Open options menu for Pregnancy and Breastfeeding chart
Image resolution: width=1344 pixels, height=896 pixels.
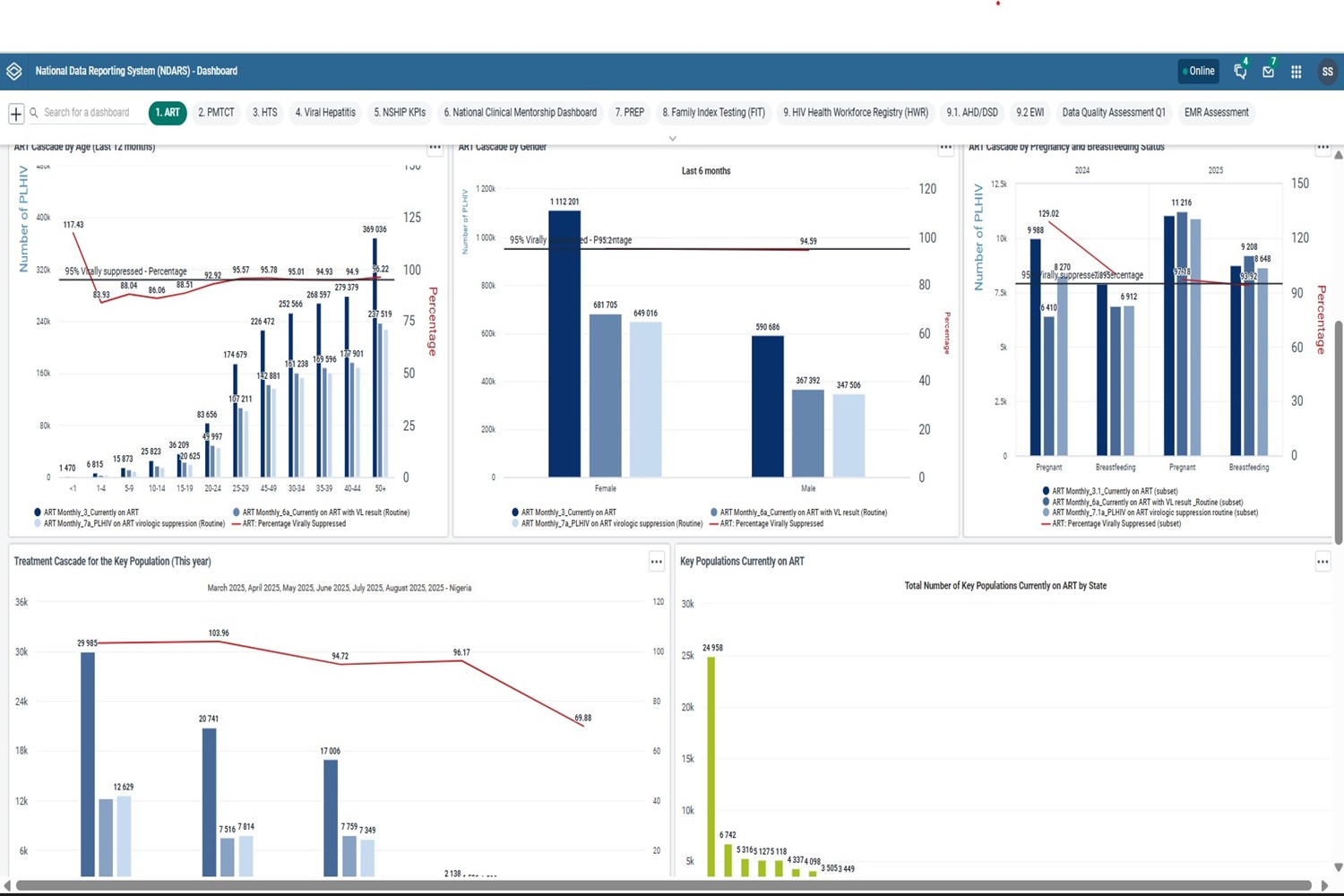[1322, 148]
